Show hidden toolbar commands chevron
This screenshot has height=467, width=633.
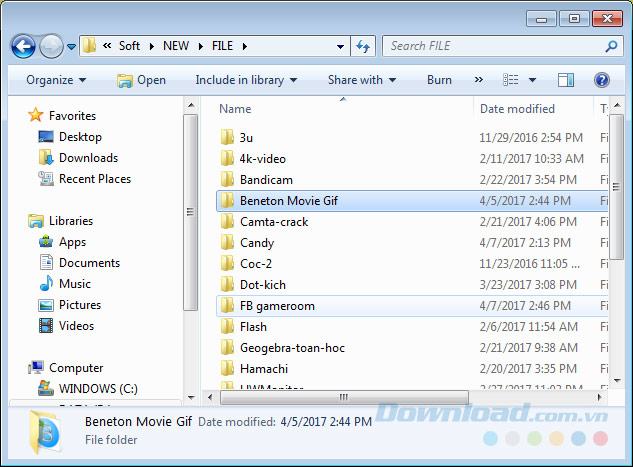tap(478, 80)
